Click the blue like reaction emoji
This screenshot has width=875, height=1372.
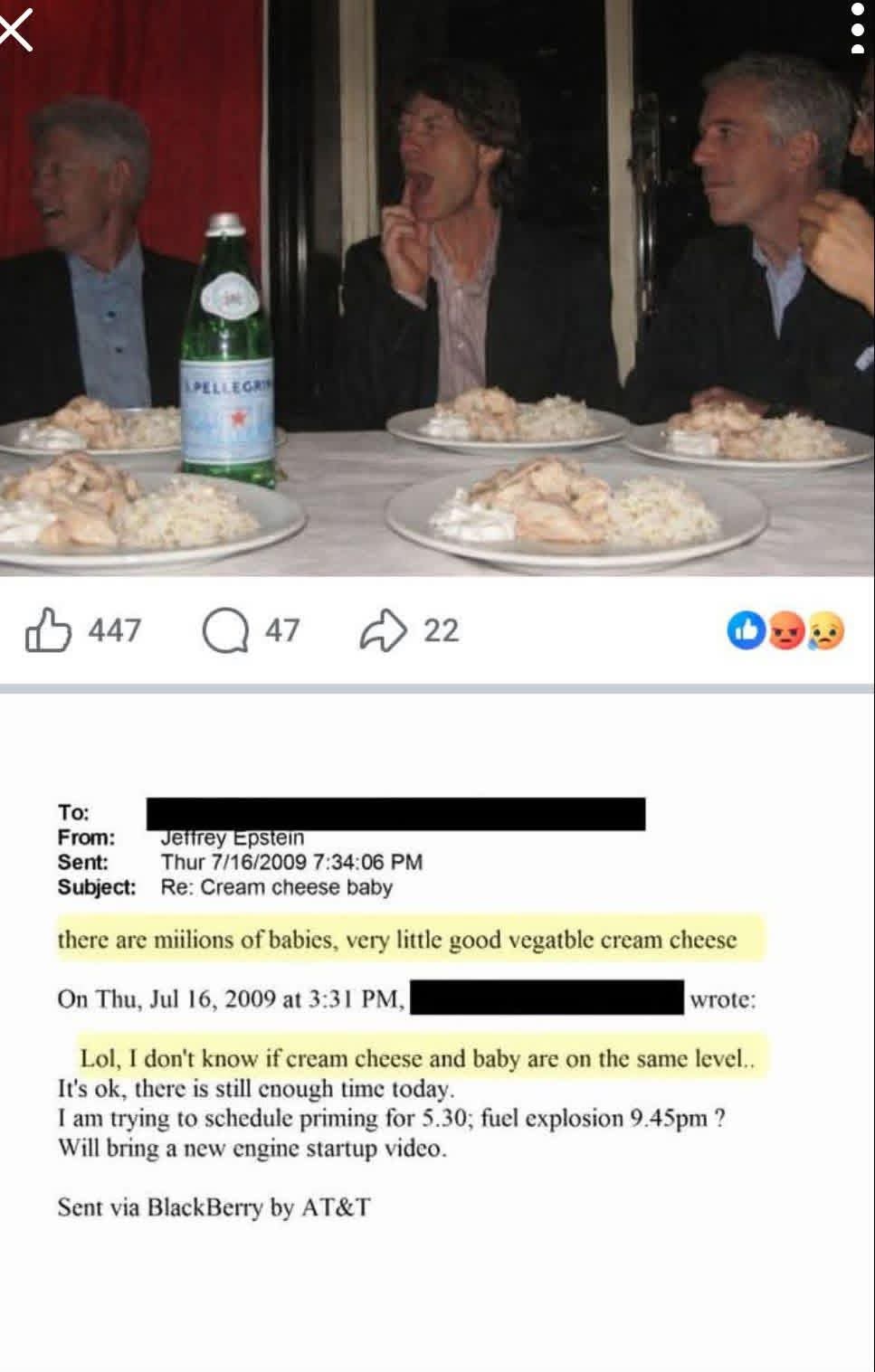(x=746, y=631)
